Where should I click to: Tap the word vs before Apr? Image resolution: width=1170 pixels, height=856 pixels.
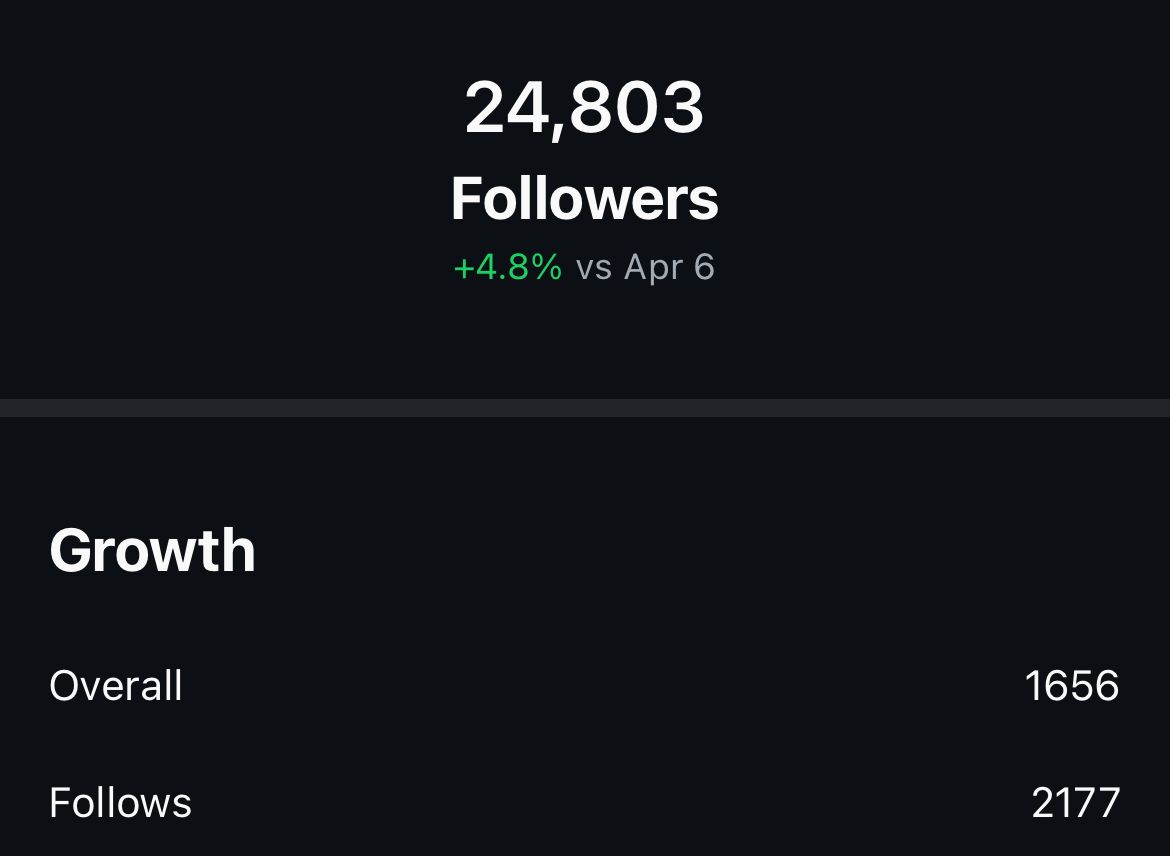594,269
